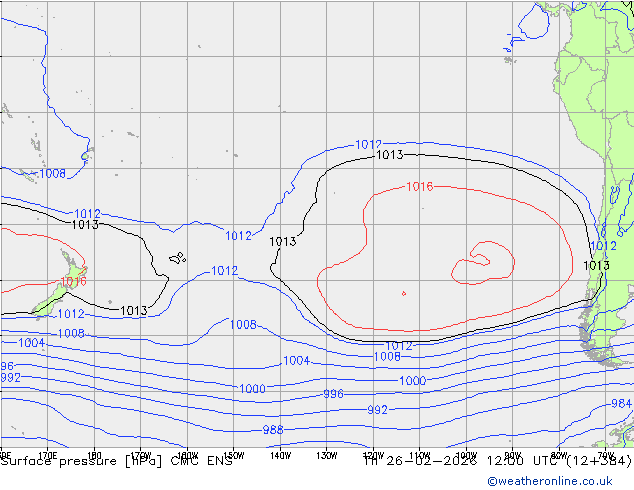Click the 992 label at the map's left edge
This screenshot has width=634, height=490.
pos(11,378)
